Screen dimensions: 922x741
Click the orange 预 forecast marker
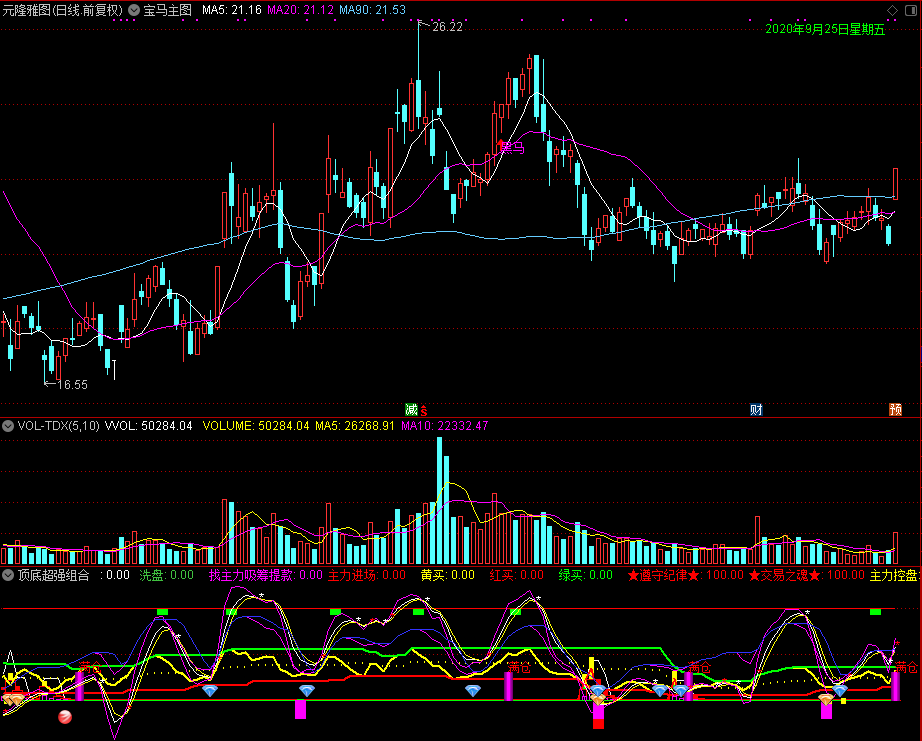pyautogui.click(x=895, y=409)
